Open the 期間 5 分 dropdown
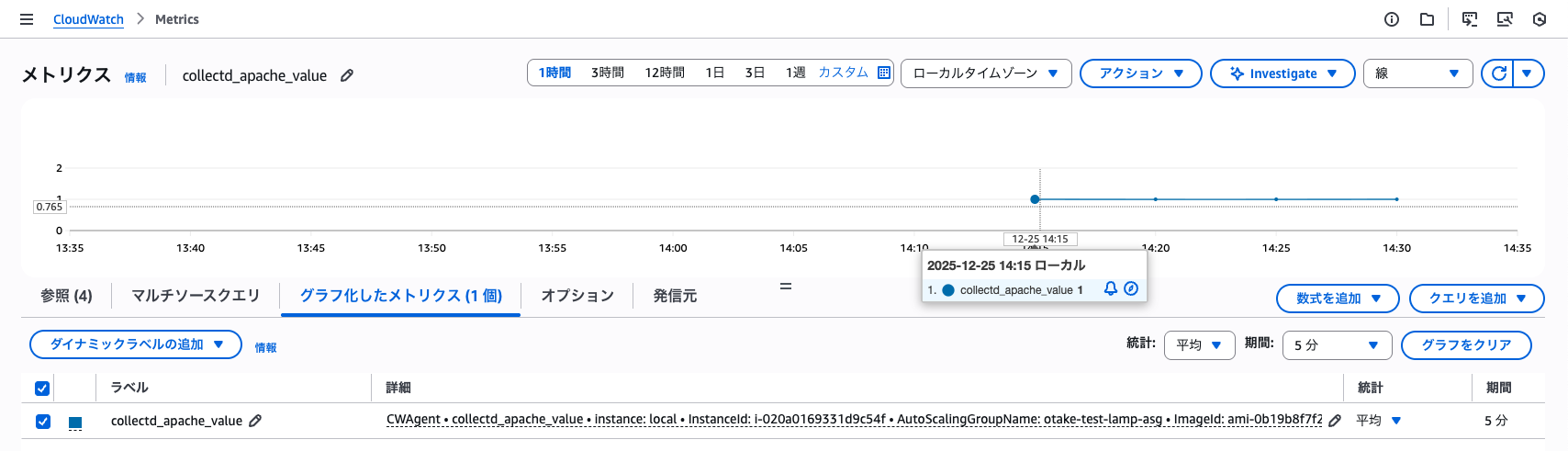Image resolution: width=1568 pixels, height=451 pixels. (1336, 345)
